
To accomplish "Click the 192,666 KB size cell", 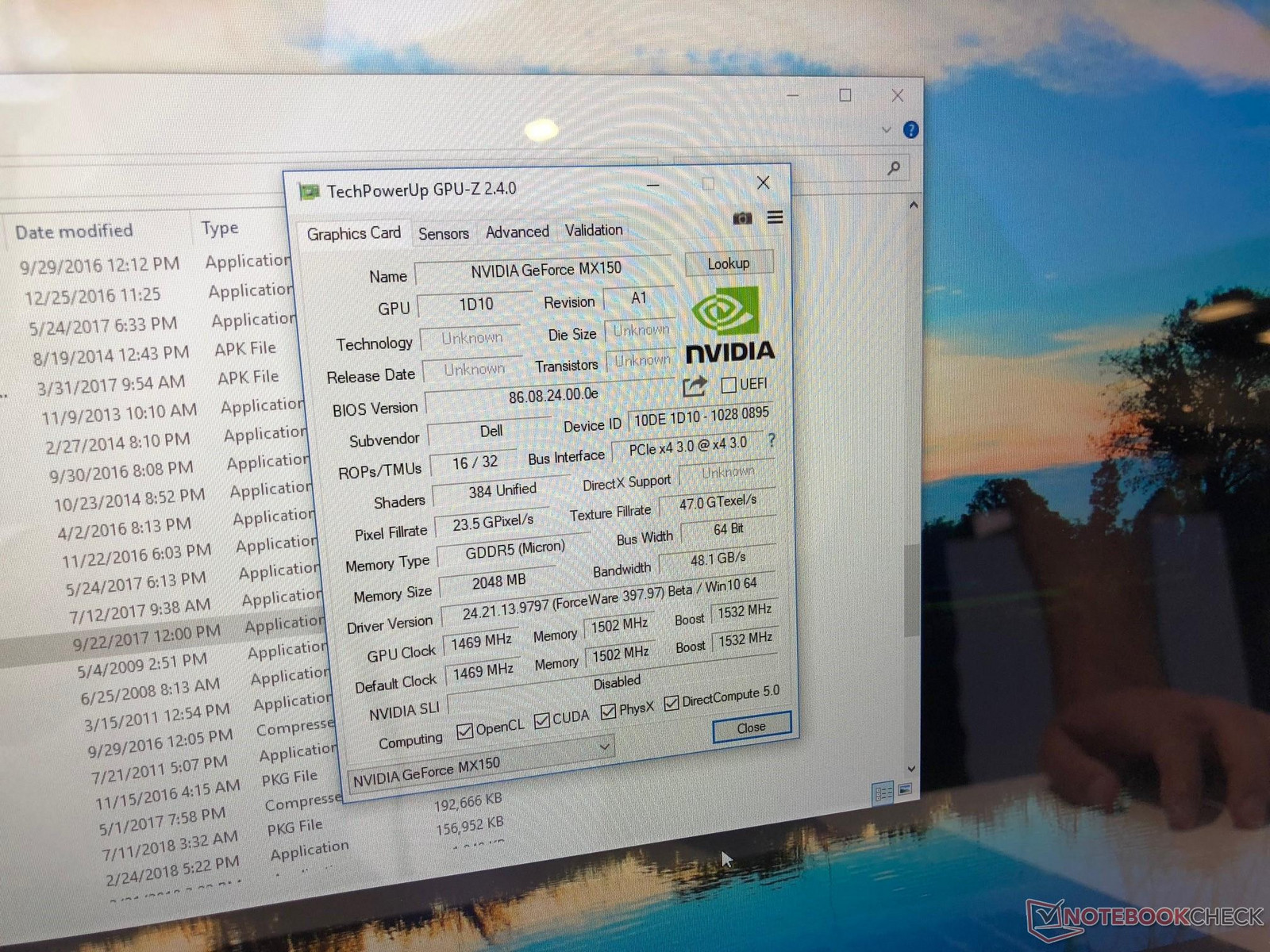I will coord(468,801).
